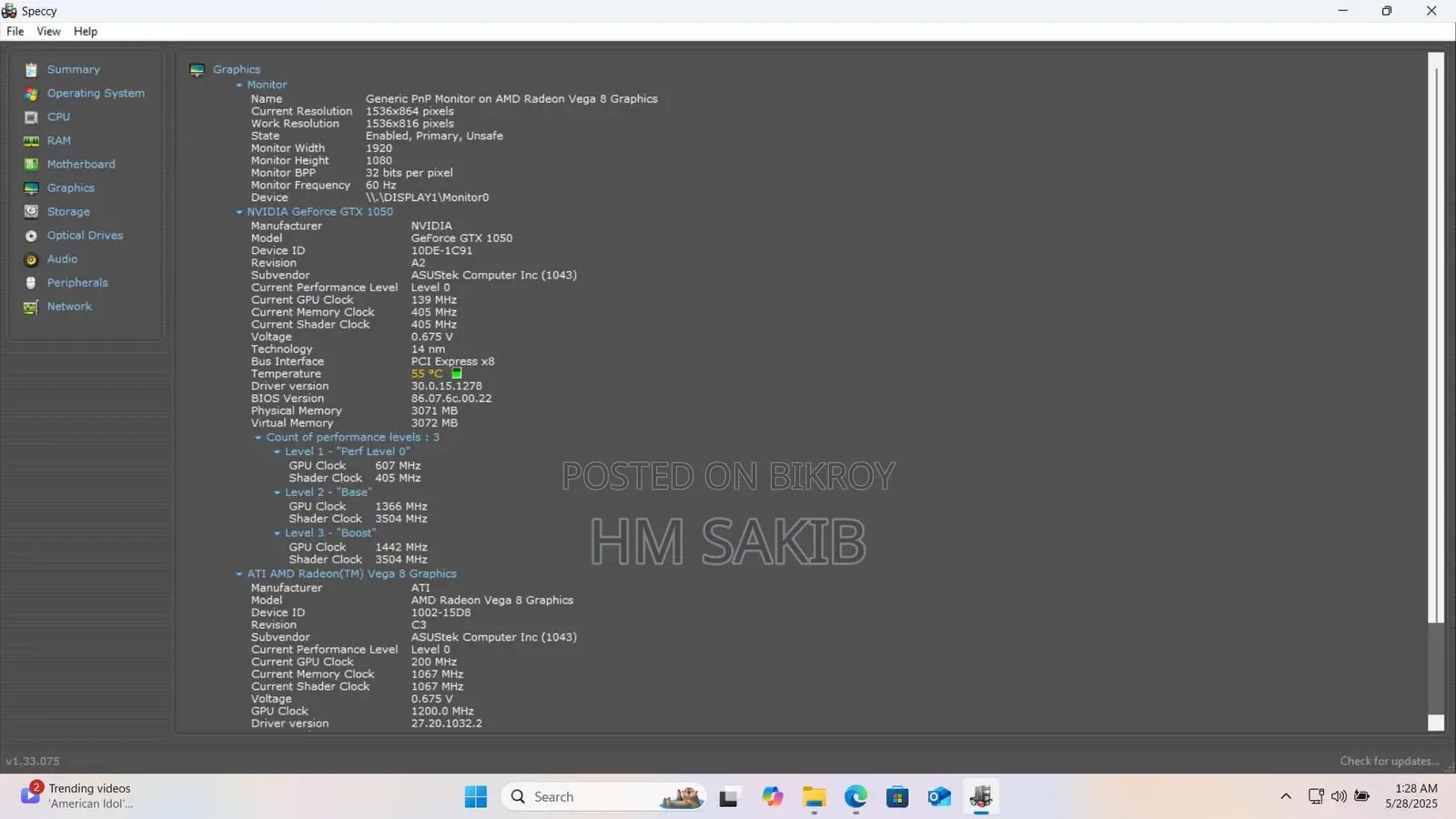The height and width of the screenshot is (819, 1456).
Task: Collapse Level 3 "Boost" node
Action: [x=278, y=533]
